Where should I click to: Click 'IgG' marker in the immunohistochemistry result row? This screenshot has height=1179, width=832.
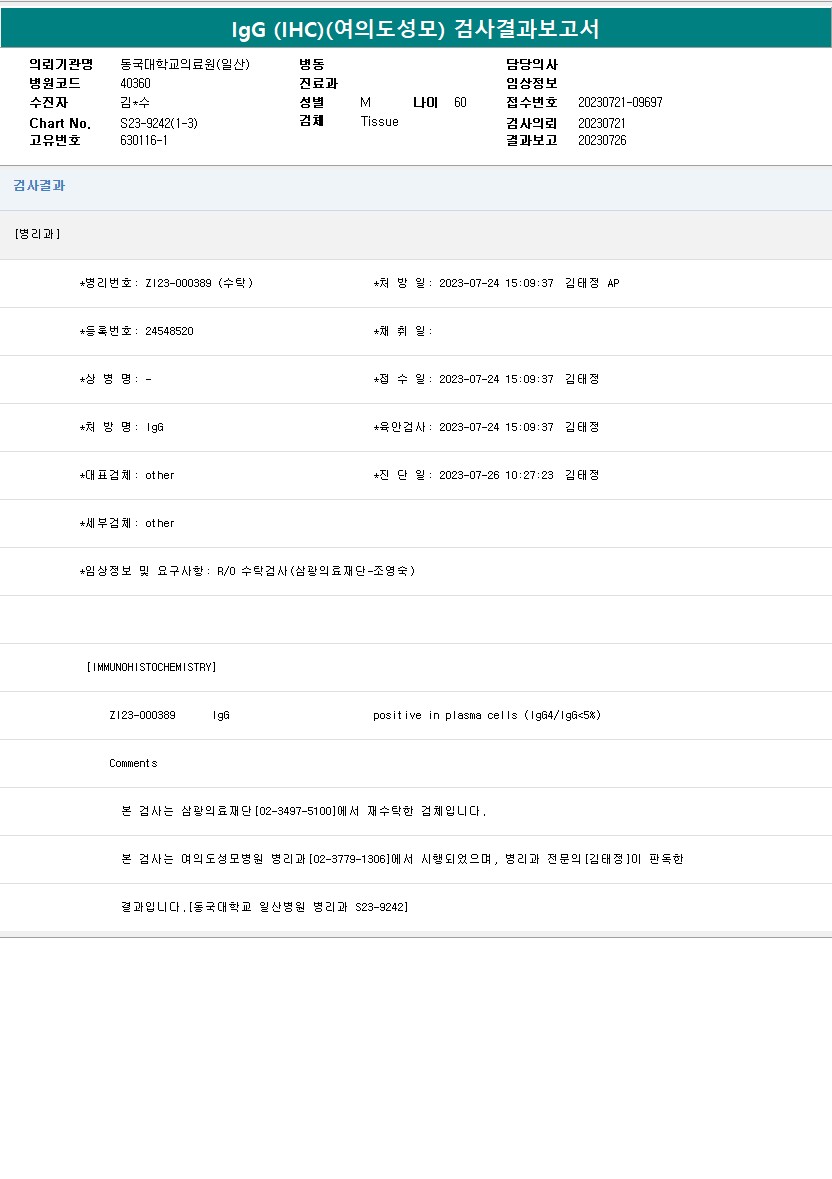221,716
